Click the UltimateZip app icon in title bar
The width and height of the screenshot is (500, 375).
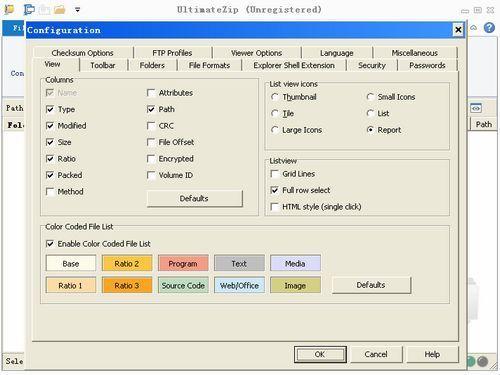pos(9,9)
